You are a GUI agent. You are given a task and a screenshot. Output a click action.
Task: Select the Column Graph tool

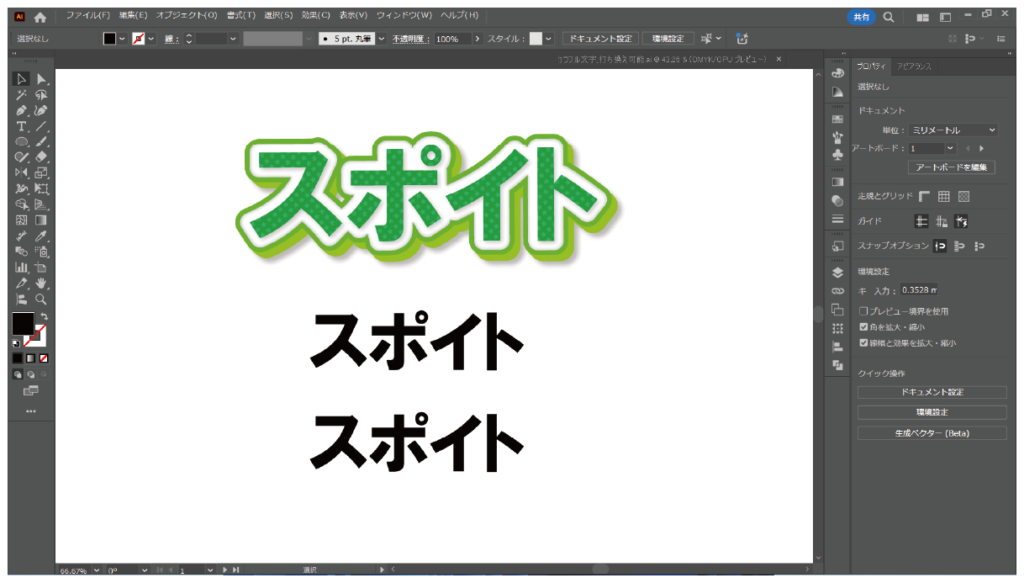(21, 268)
